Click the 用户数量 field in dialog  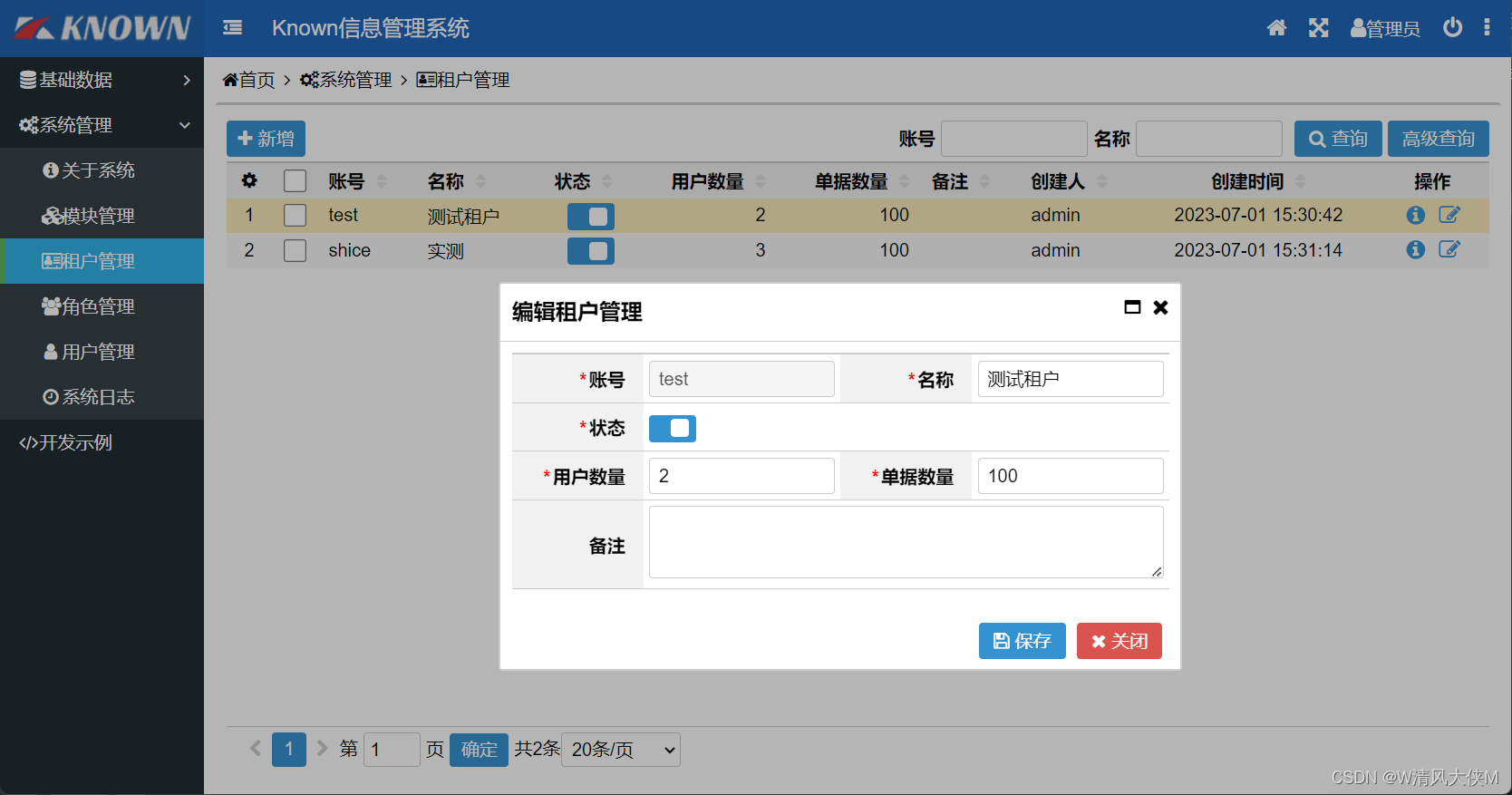[x=741, y=476]
